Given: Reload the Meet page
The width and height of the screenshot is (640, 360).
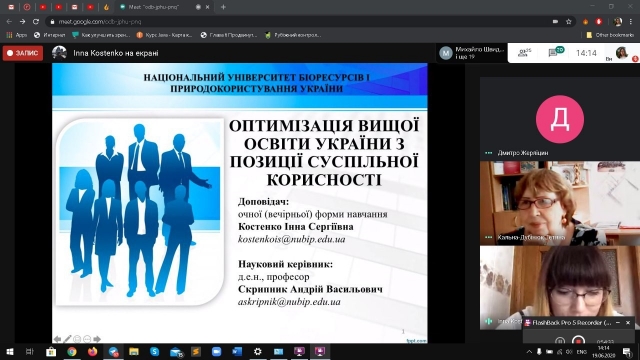Looking at the screenshot, I should (36, 22).
